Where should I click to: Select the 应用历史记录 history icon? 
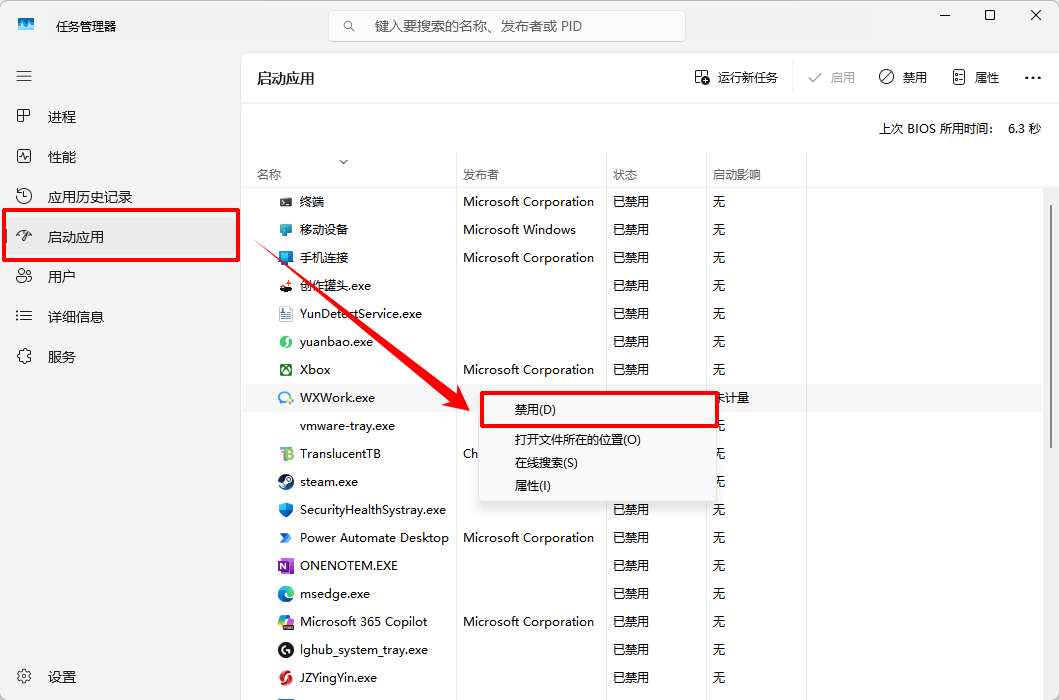(x=24, y=197)
